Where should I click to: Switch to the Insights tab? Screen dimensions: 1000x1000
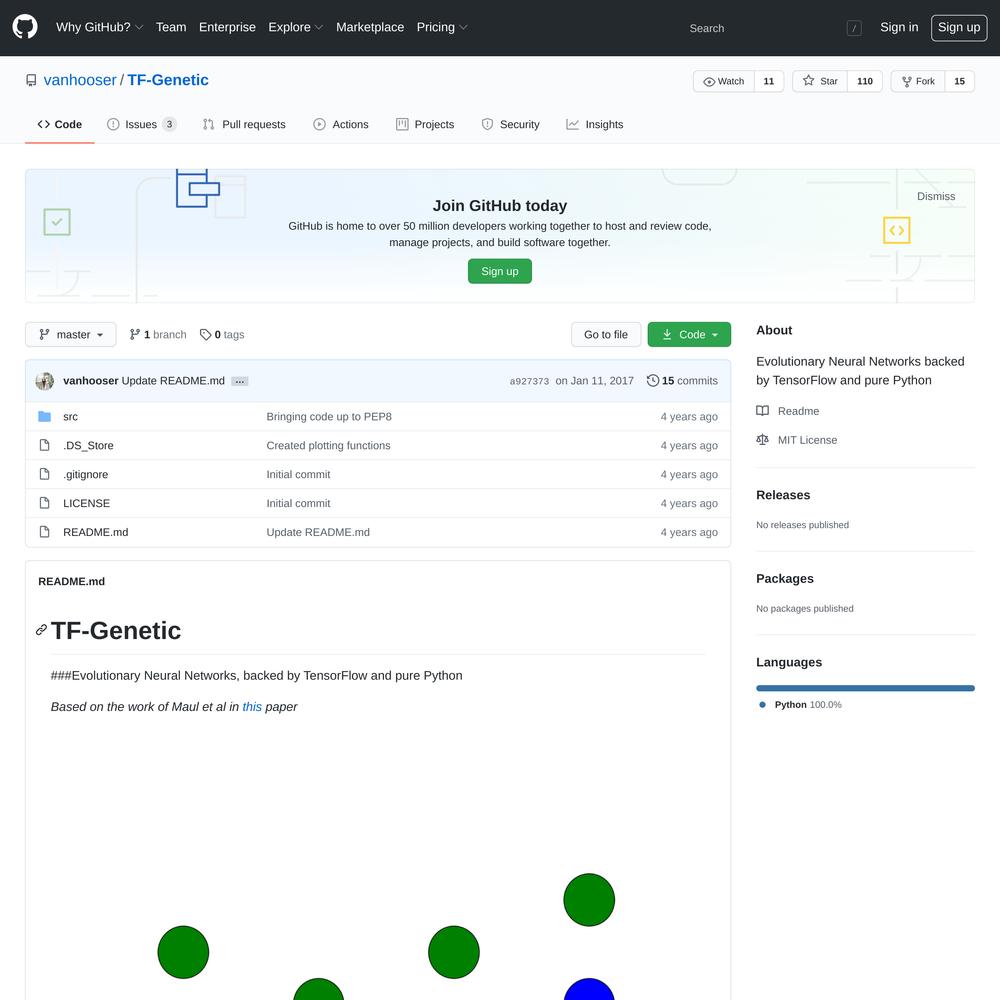click(x=594, y=124)
